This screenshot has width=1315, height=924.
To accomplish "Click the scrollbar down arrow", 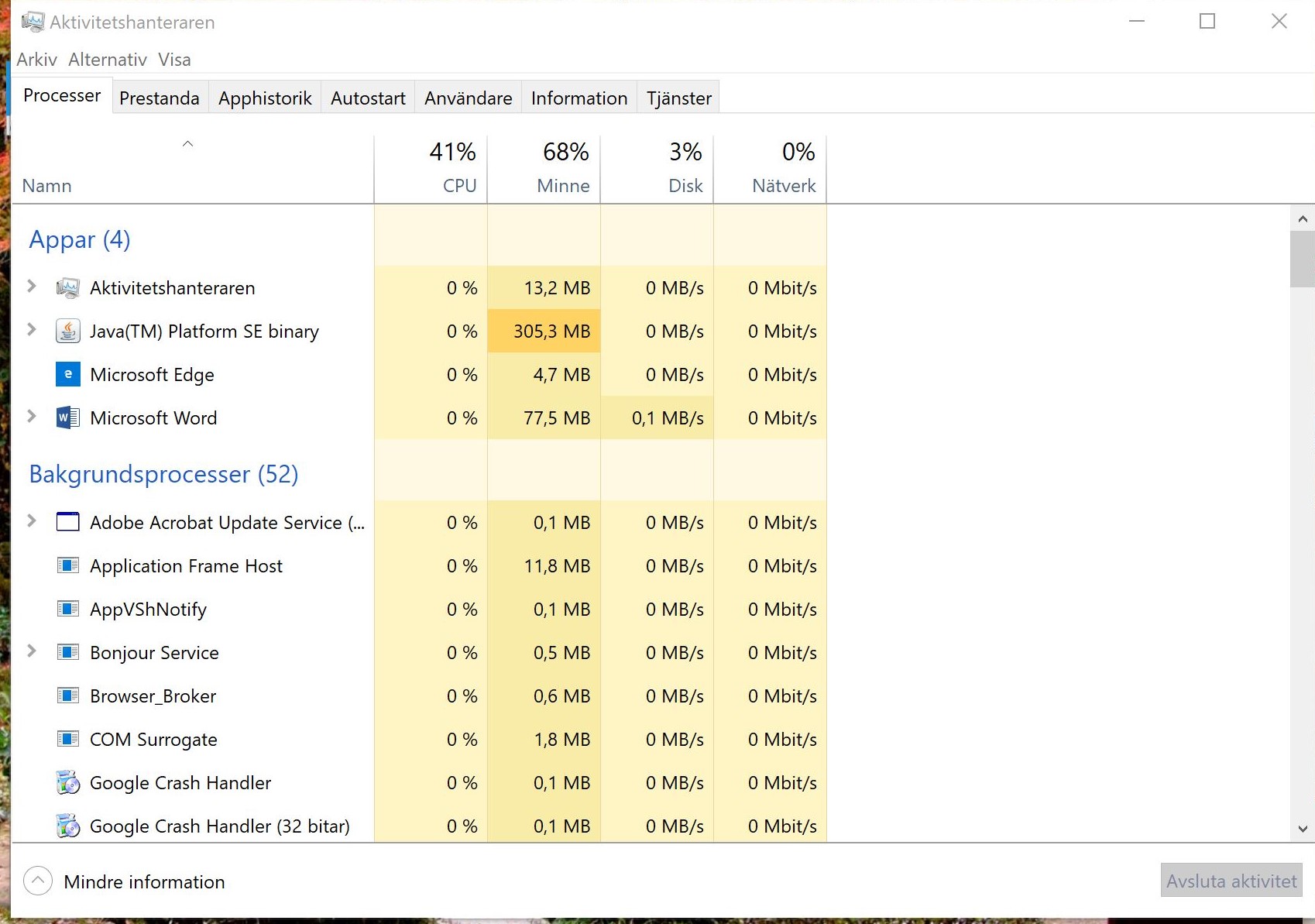I will tap(1303, 829).
